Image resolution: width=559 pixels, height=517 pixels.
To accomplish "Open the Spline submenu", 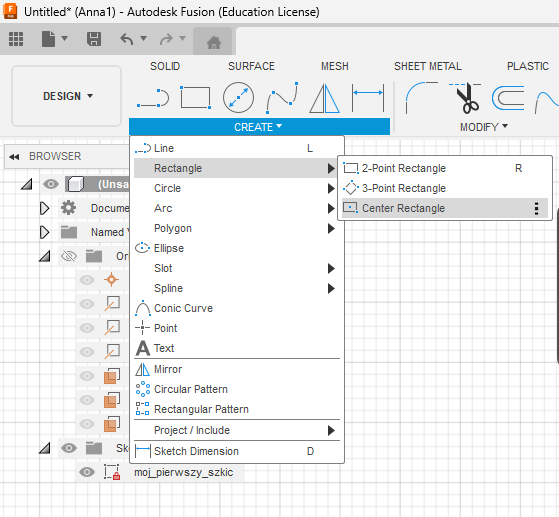I will coord(237,288).
